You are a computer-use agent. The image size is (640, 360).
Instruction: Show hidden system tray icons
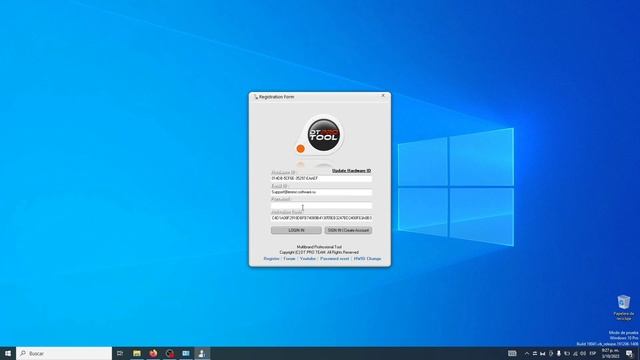[527, 353]
